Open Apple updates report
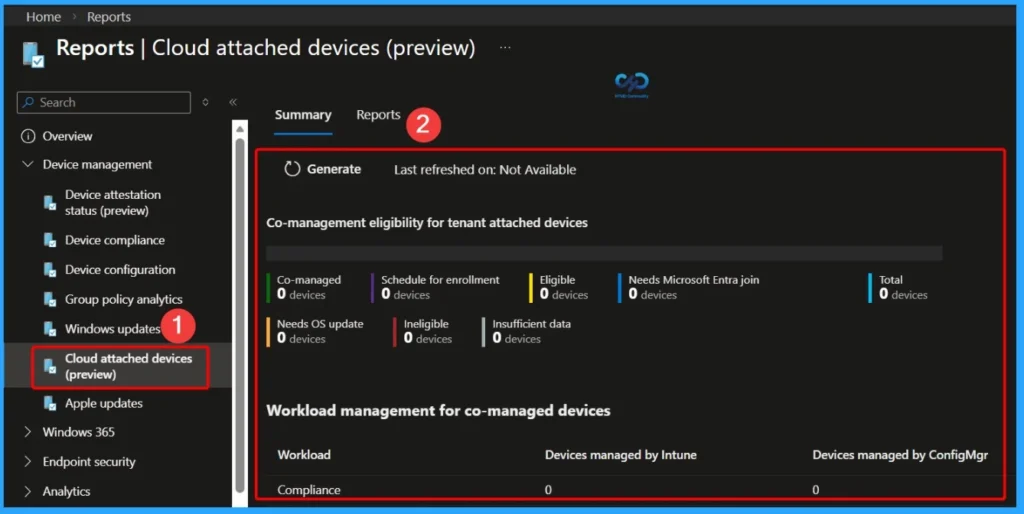Image resolution: width=1024 pixels, height=514 pixels. [x=104, y=403]
